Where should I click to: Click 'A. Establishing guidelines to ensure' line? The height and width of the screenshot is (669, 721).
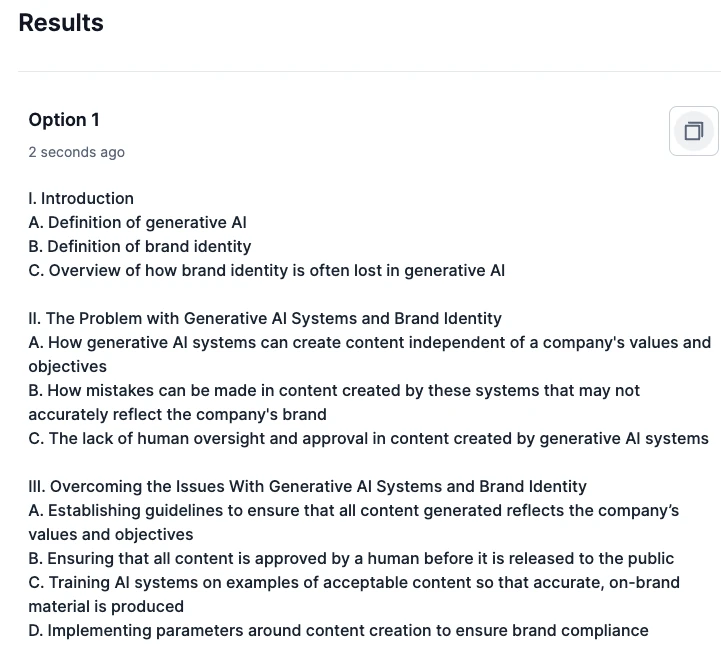pyautogui.click(x=354, y=510)
